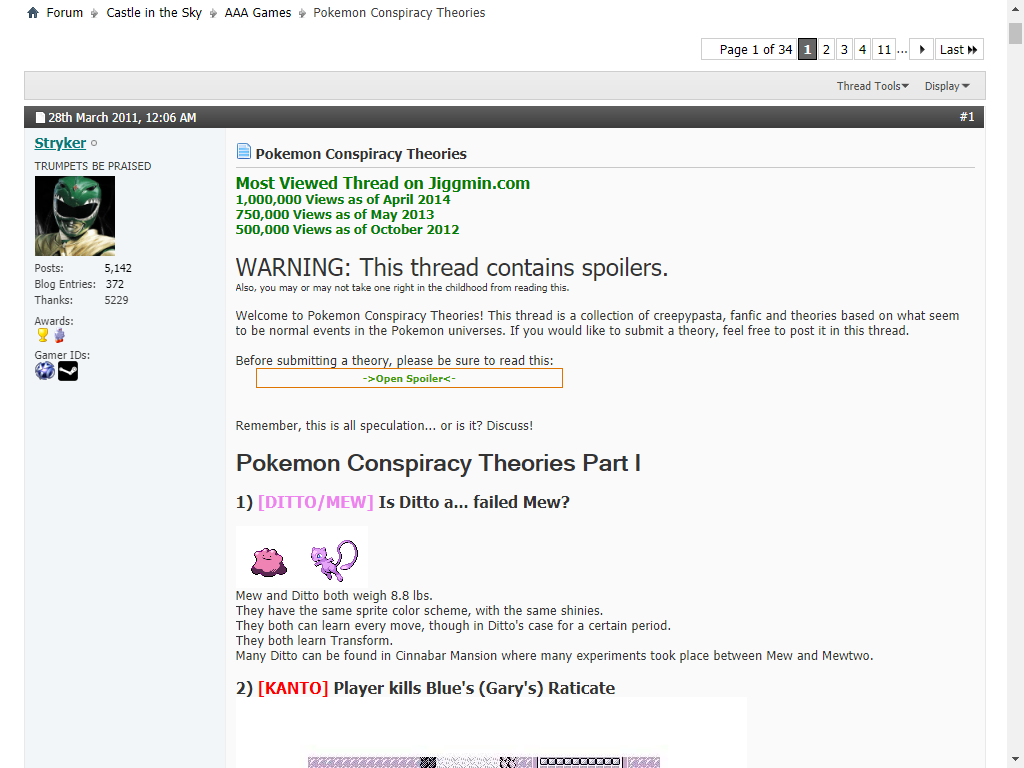This screenshot has height=768, width=1024.
Task: Click 'Most Viewed Thread on Jiggmin.com' heading
Action: pos(383,183)
